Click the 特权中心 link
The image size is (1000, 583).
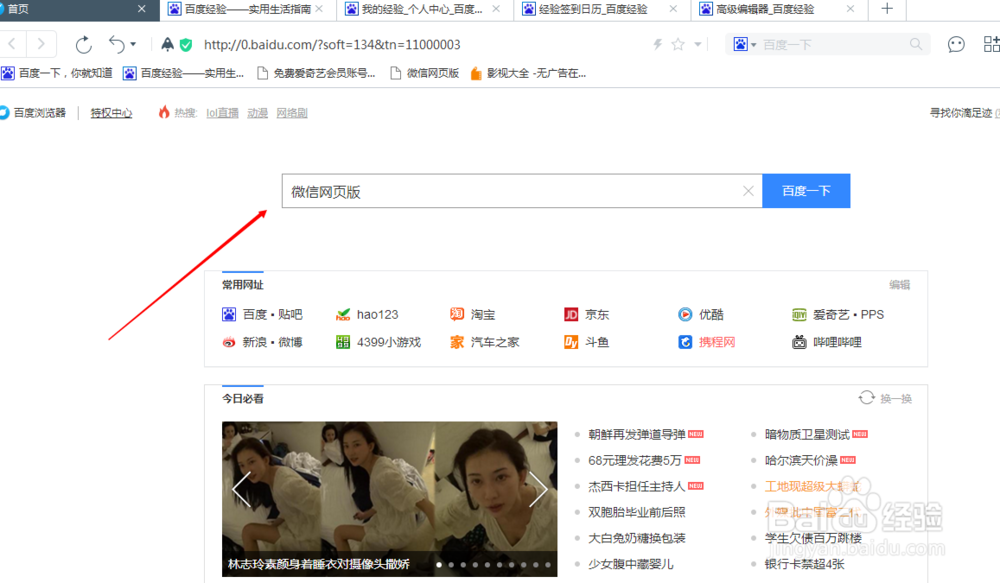(x=111, y=113)
